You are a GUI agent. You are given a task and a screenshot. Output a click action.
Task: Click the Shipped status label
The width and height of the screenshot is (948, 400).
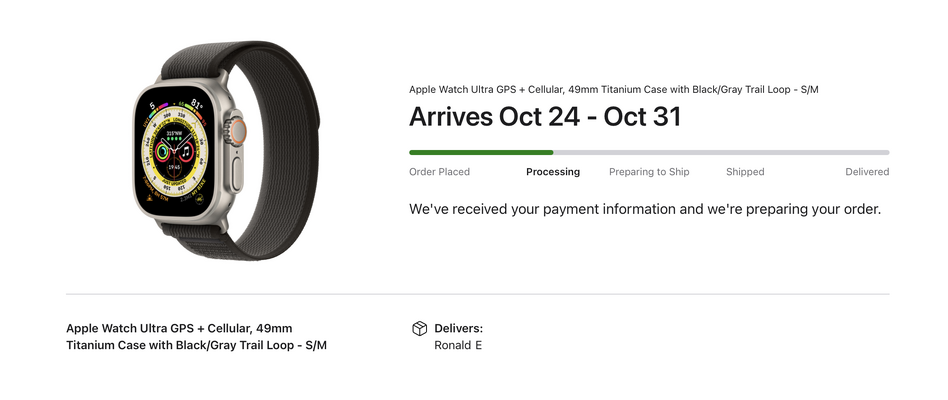tap(745, 172)
